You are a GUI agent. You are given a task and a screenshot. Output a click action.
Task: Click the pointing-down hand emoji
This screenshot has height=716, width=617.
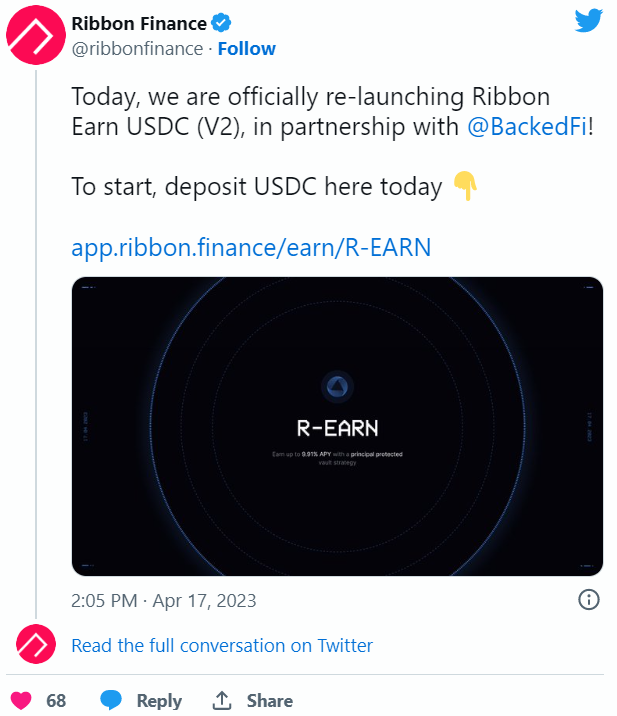(465, 186)
